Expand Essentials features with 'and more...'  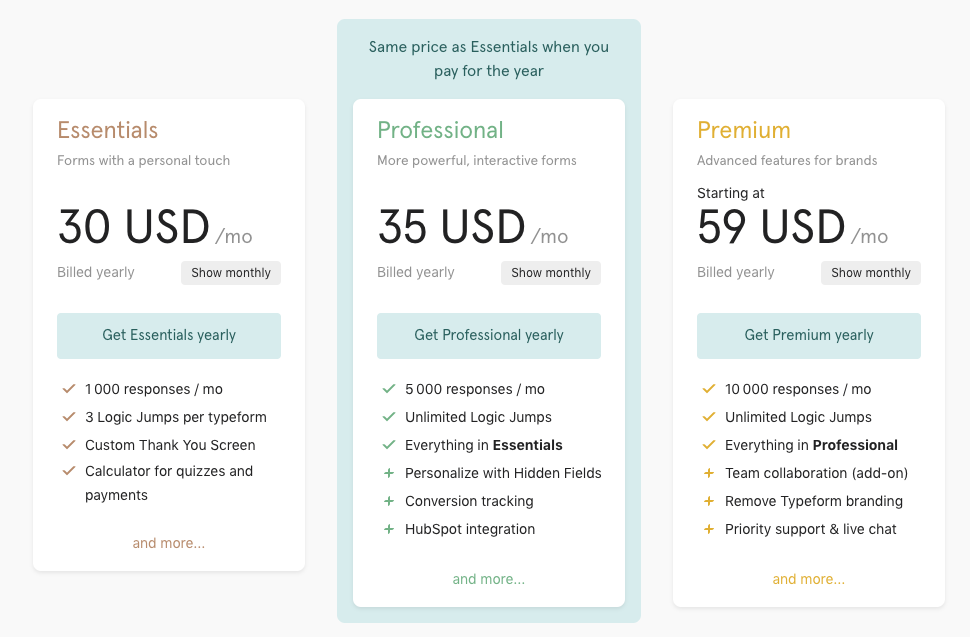(169, 543)
